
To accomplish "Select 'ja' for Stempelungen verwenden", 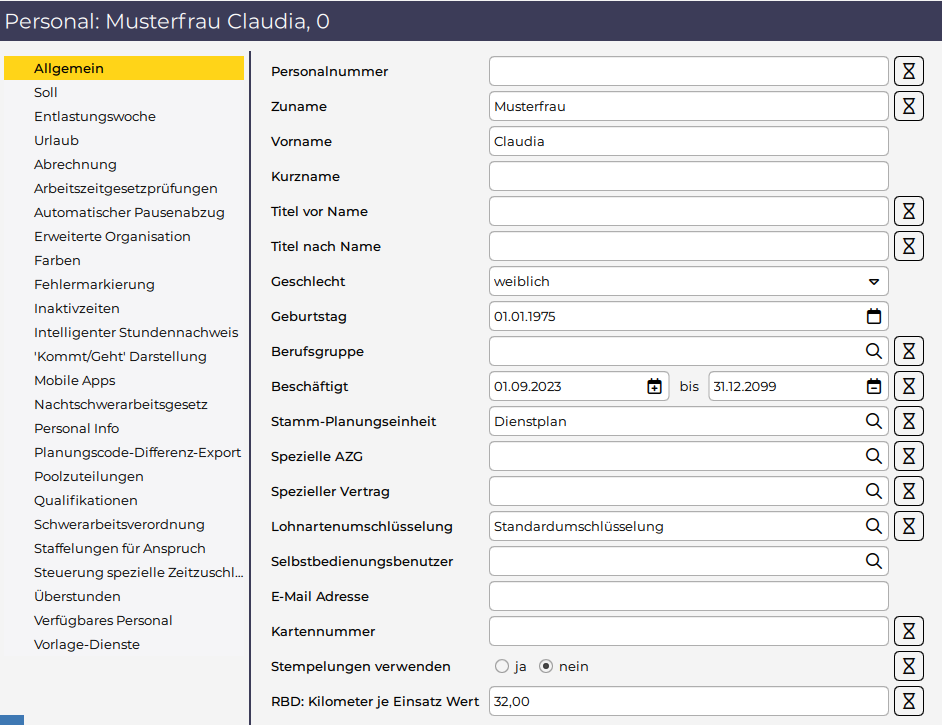I will tap(502, 666).
